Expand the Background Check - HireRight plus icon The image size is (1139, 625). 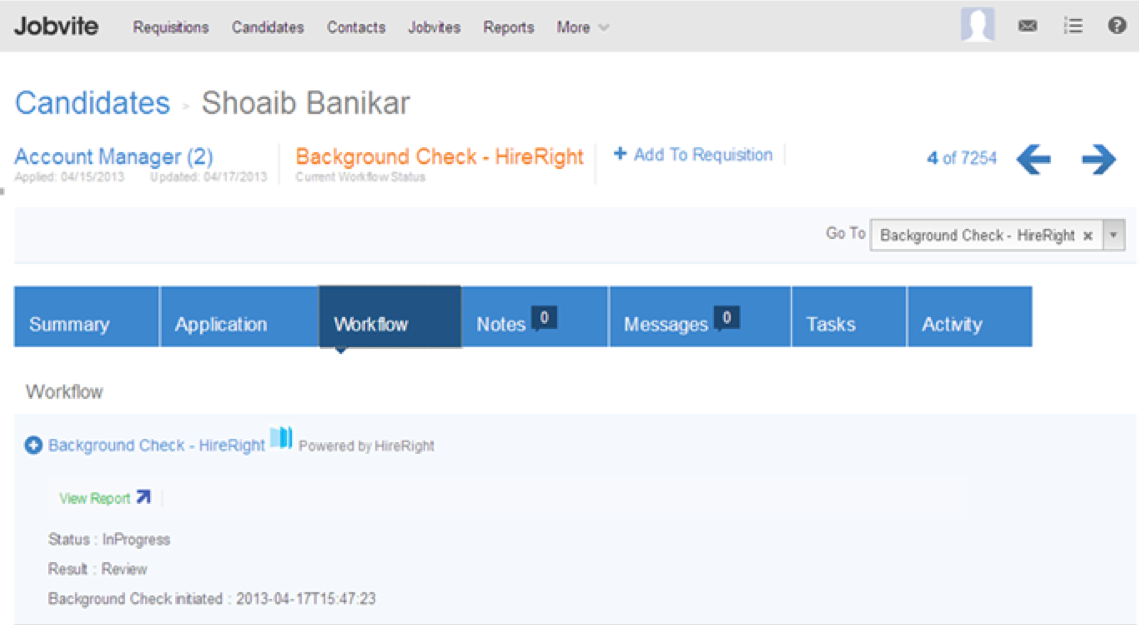(x=33, y=445)
